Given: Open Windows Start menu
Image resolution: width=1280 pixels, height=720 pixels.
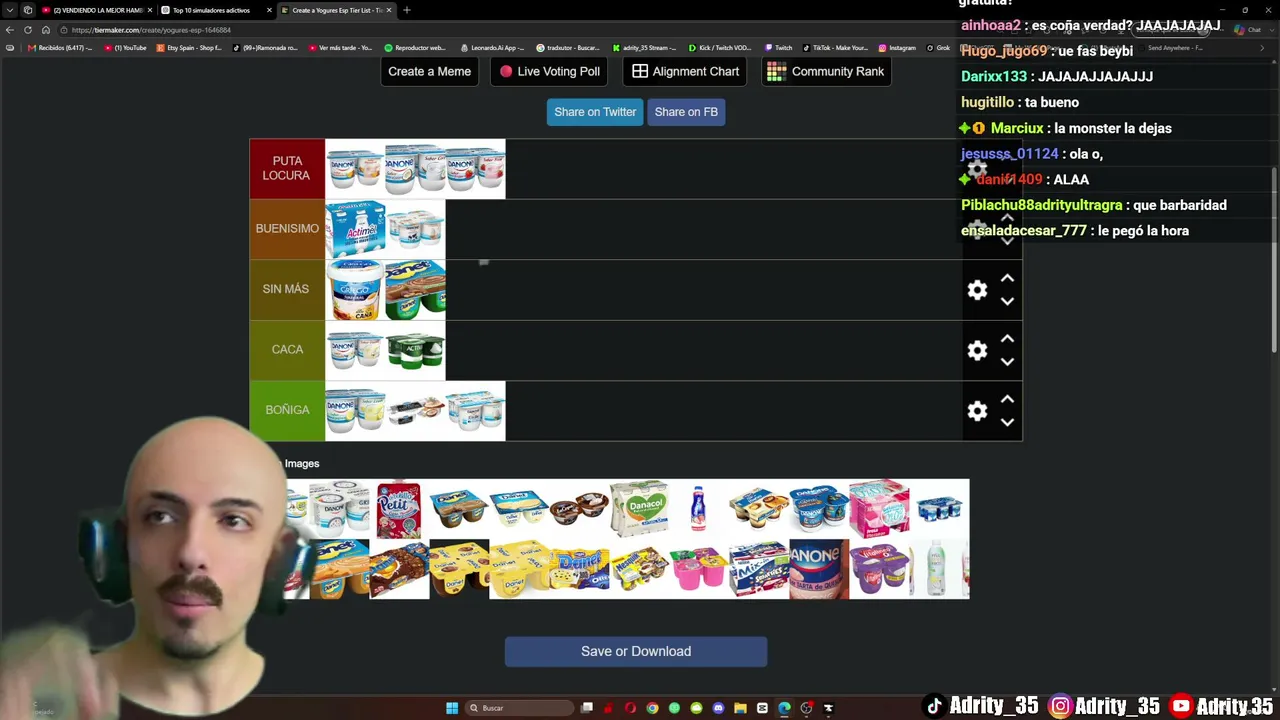Looking at the screenshot, I should click(452, 708).
